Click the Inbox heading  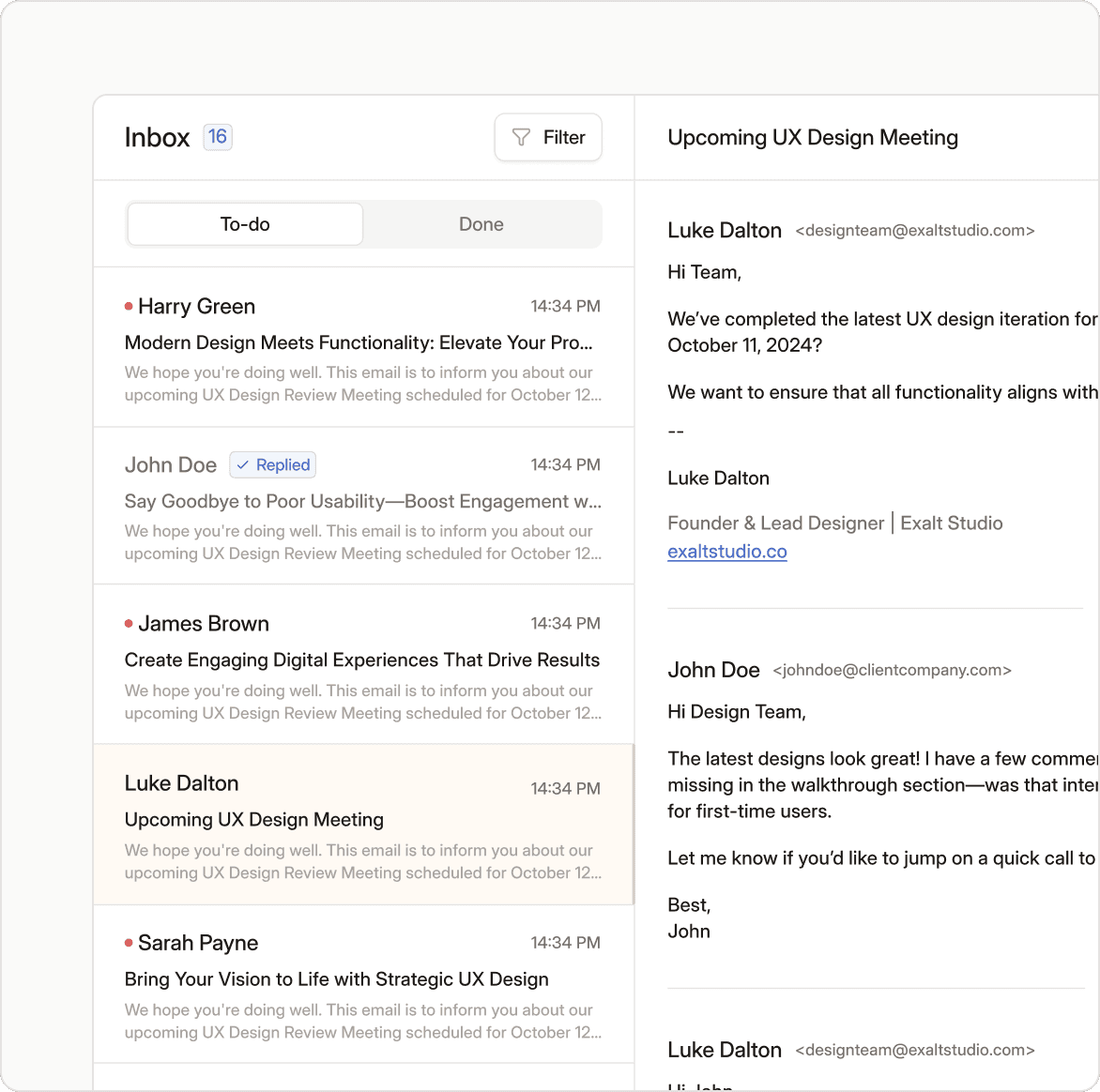157,138
